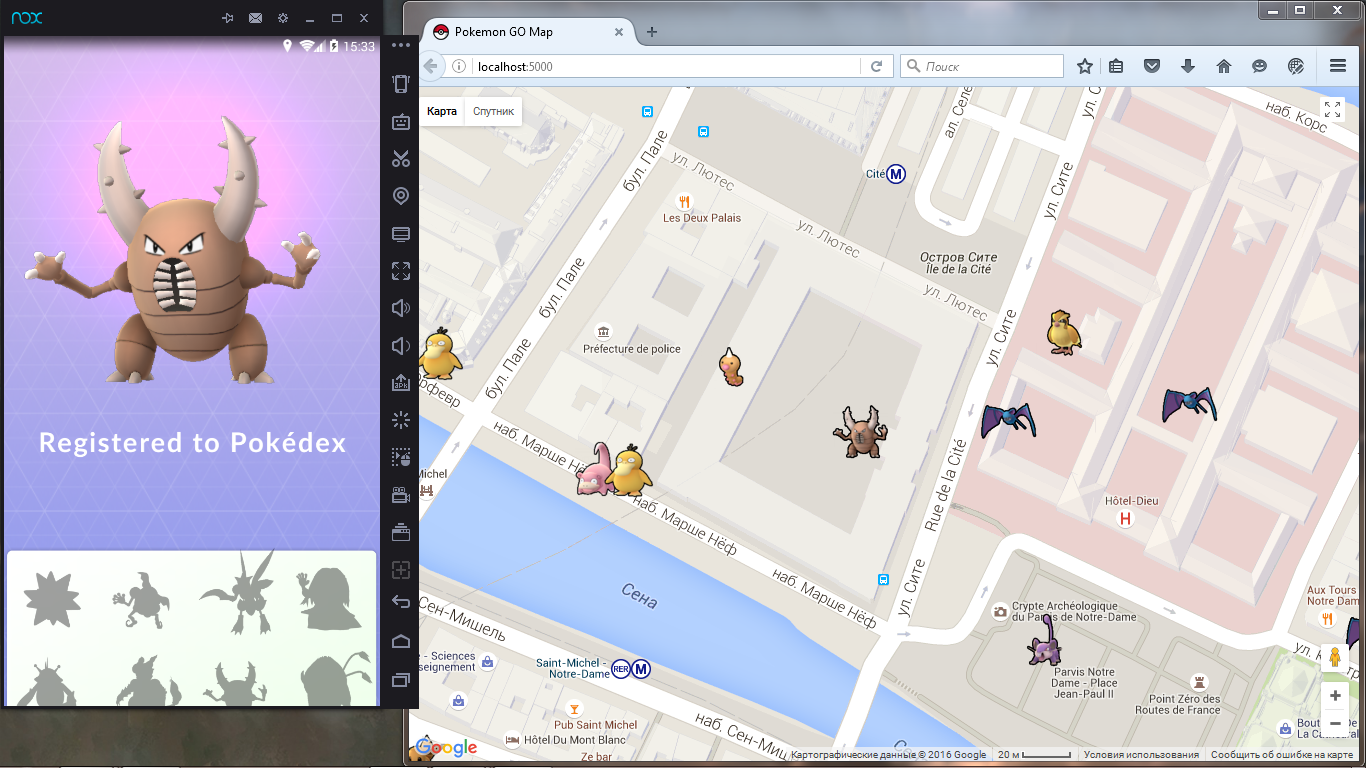Open Условия использования link

[1141, 755]
